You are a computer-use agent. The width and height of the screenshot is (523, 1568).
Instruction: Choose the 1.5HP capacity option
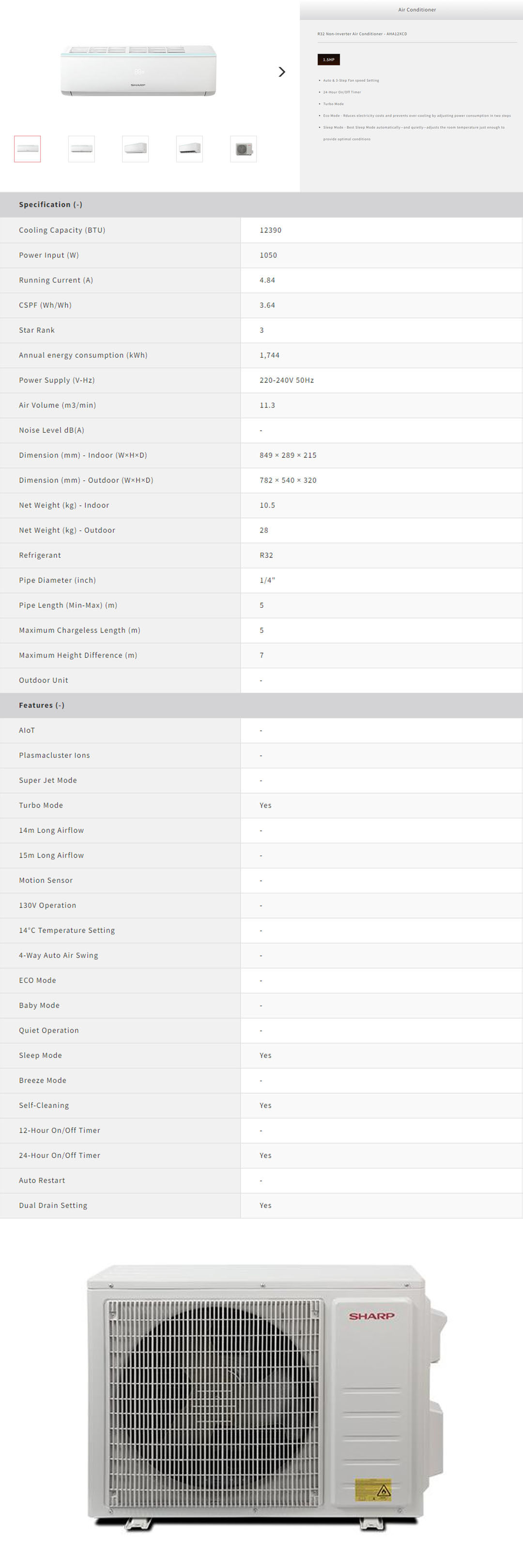(329, 60)
